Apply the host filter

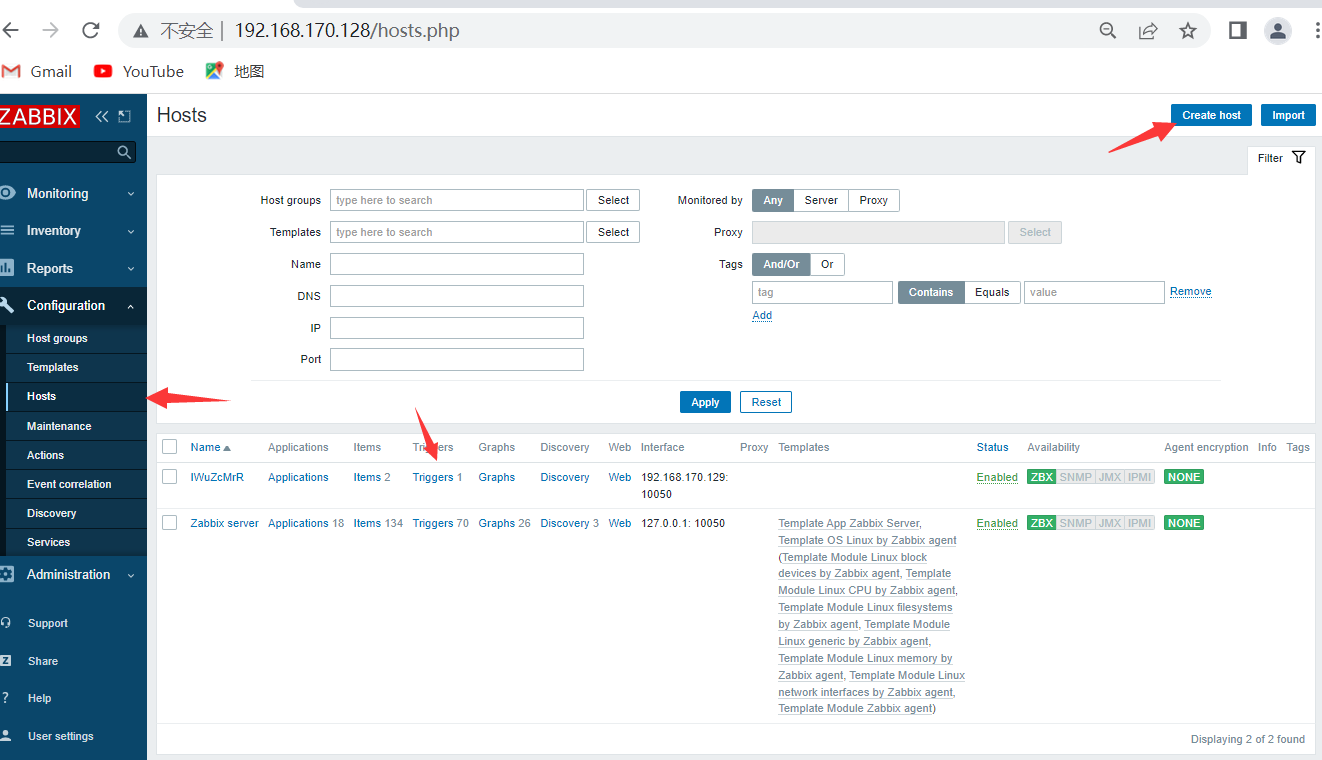click(705, 402)
